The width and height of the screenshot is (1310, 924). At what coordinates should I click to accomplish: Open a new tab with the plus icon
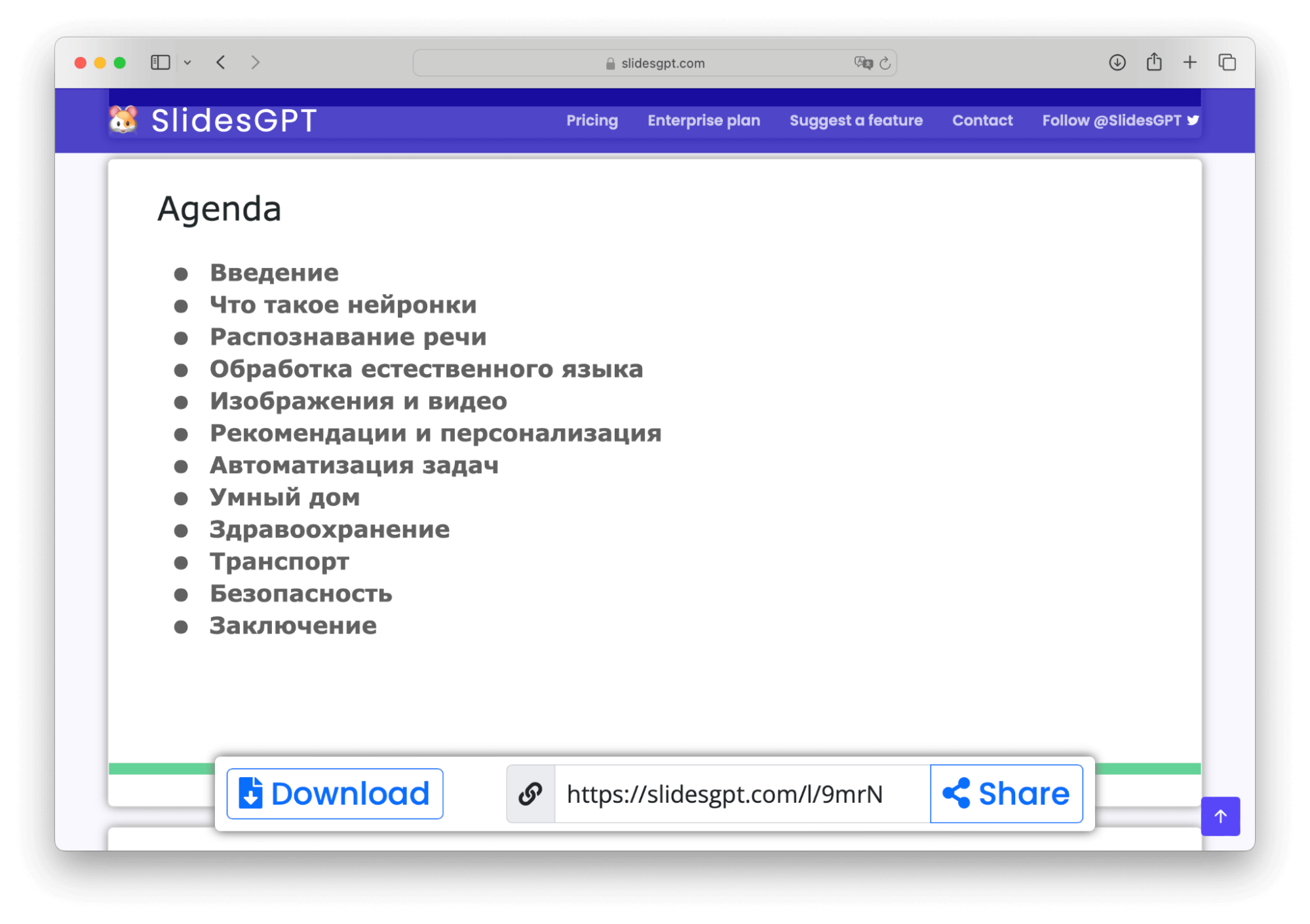1189,62
